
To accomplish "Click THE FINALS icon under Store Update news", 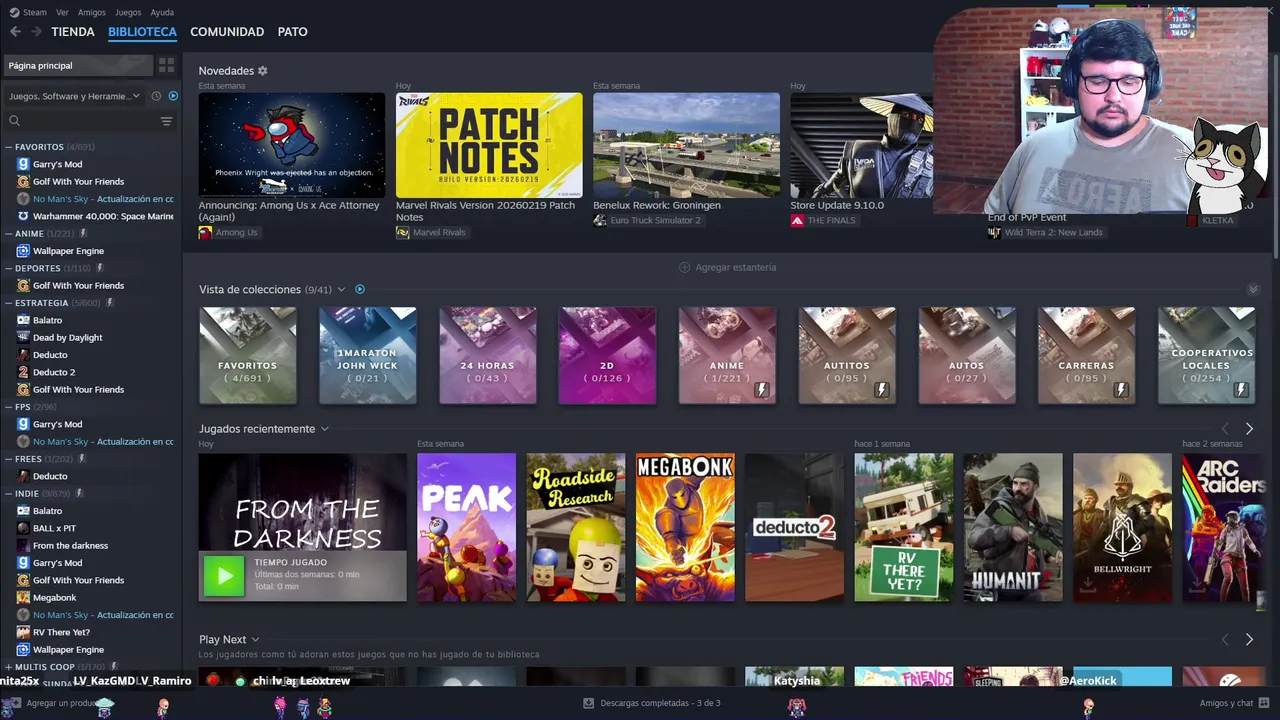I will coord(797,220).
